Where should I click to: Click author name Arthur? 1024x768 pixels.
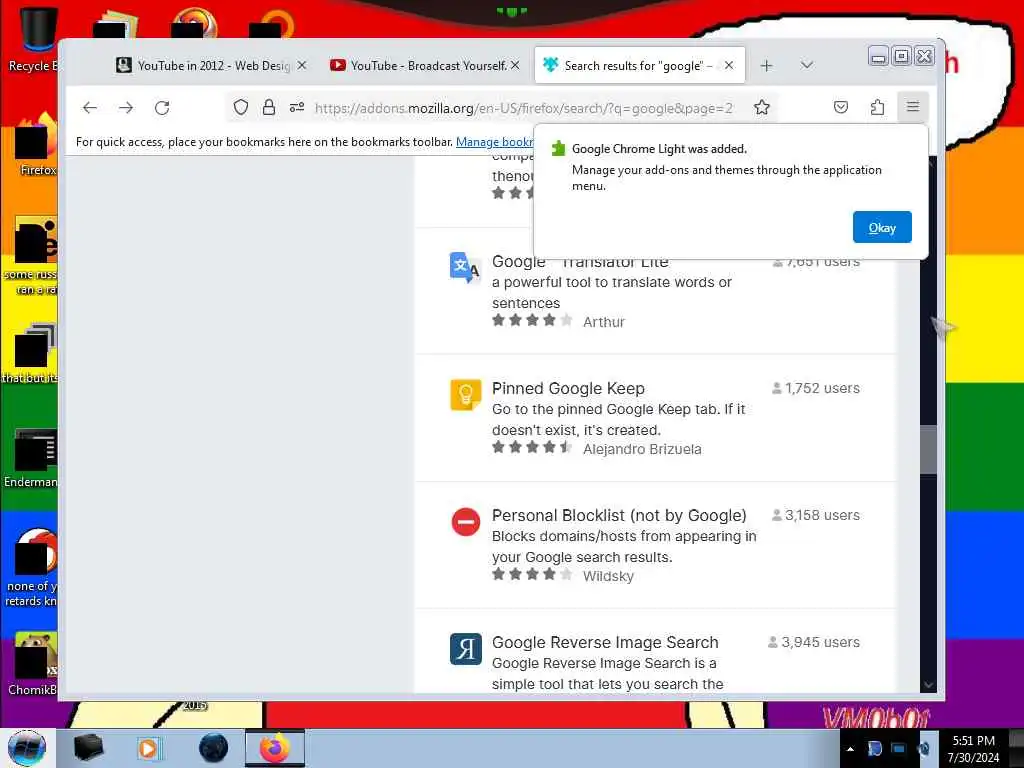[x=604, y=322]
